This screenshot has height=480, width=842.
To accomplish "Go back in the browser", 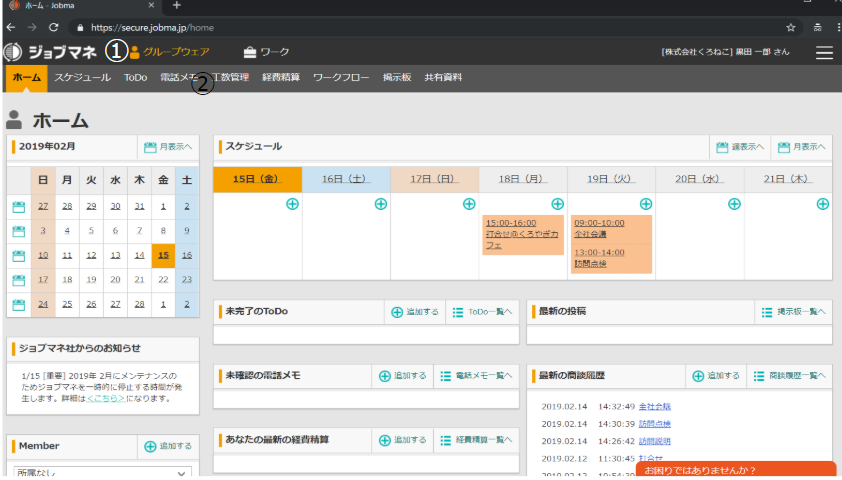I will pos(11,27).
